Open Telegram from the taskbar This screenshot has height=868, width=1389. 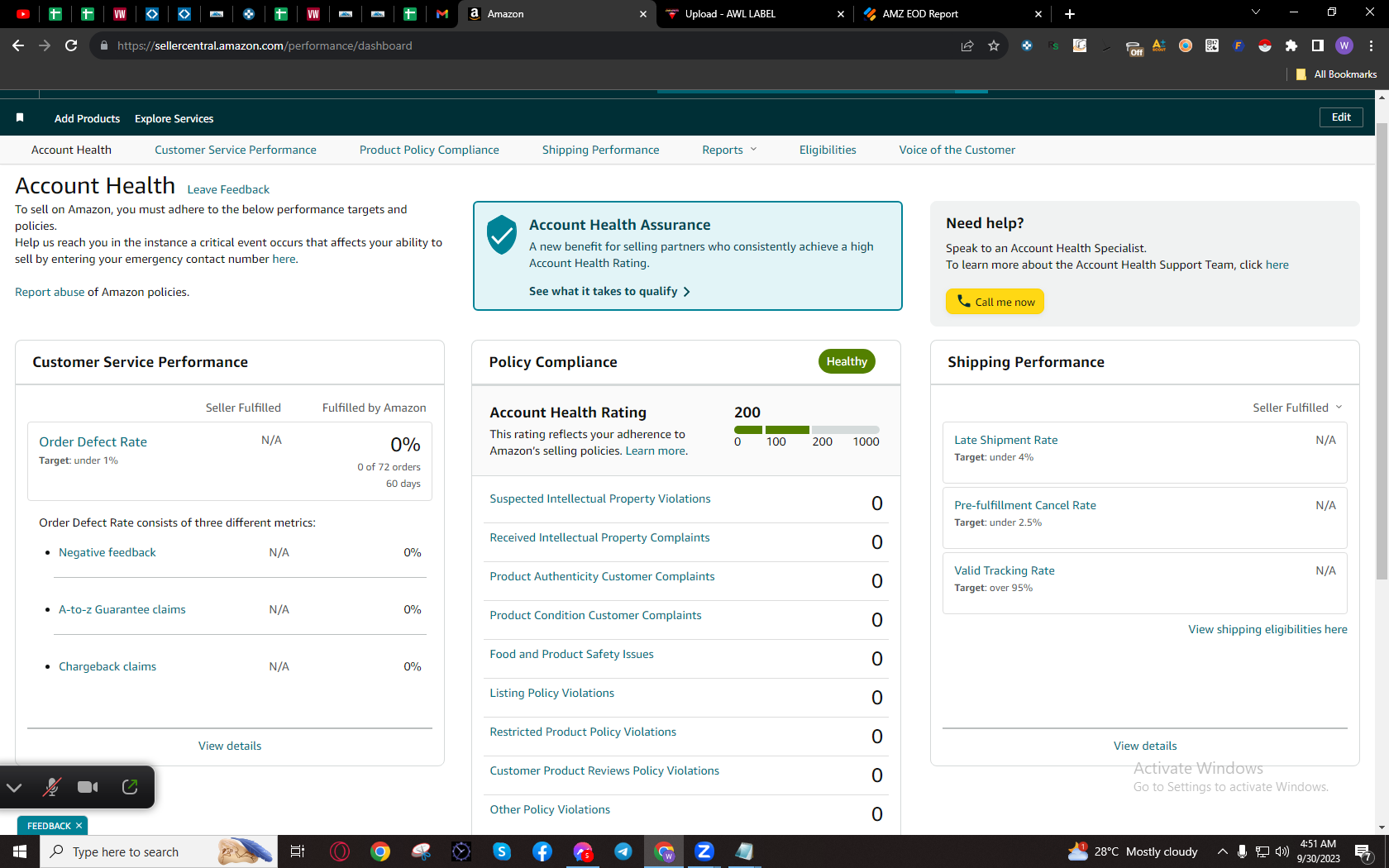click(x=623, y=851)
